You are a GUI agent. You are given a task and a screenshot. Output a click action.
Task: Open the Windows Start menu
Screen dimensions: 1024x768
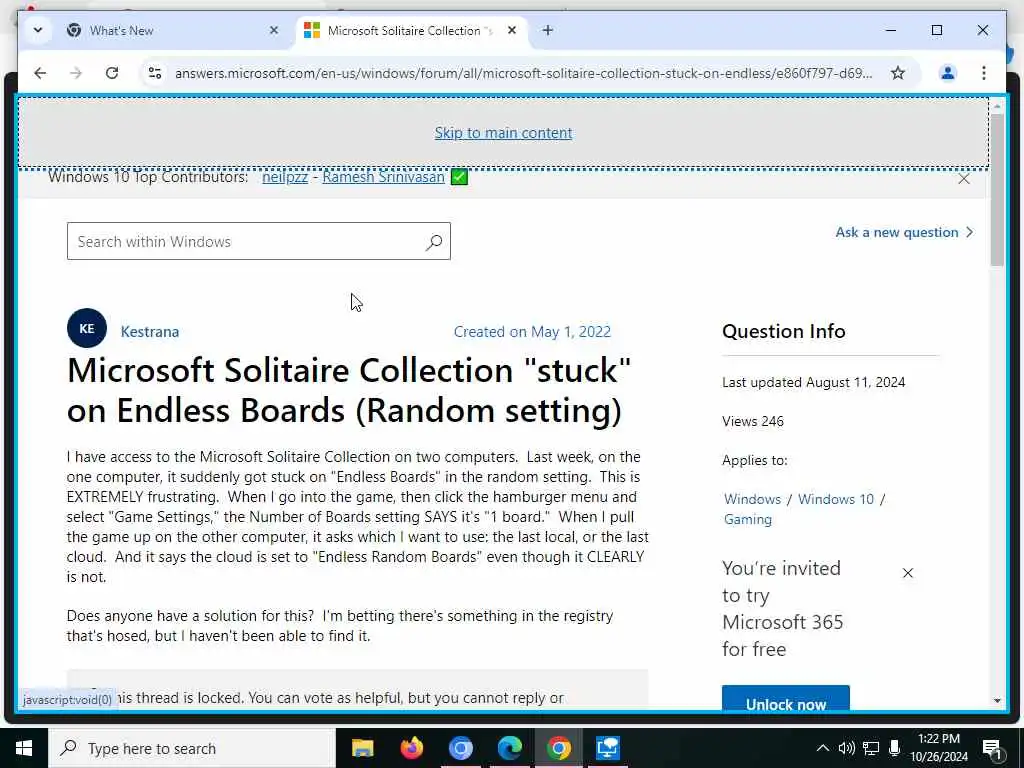24,748
